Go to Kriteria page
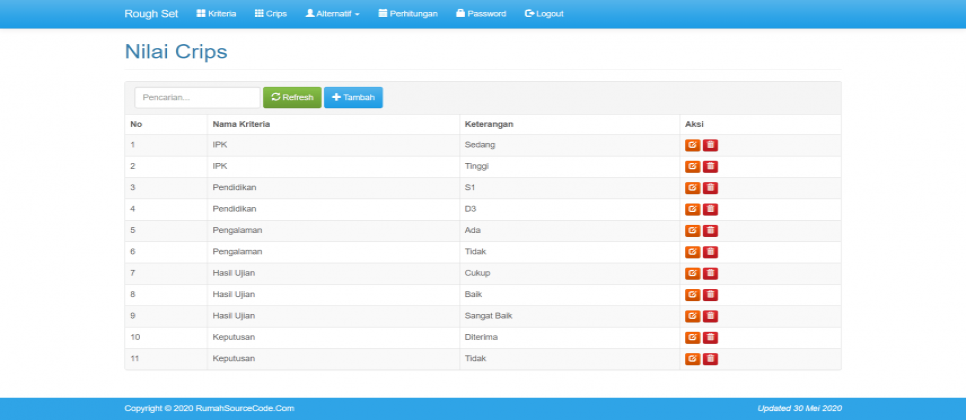Screen dimensions: 966x420 tap(216, 14)
